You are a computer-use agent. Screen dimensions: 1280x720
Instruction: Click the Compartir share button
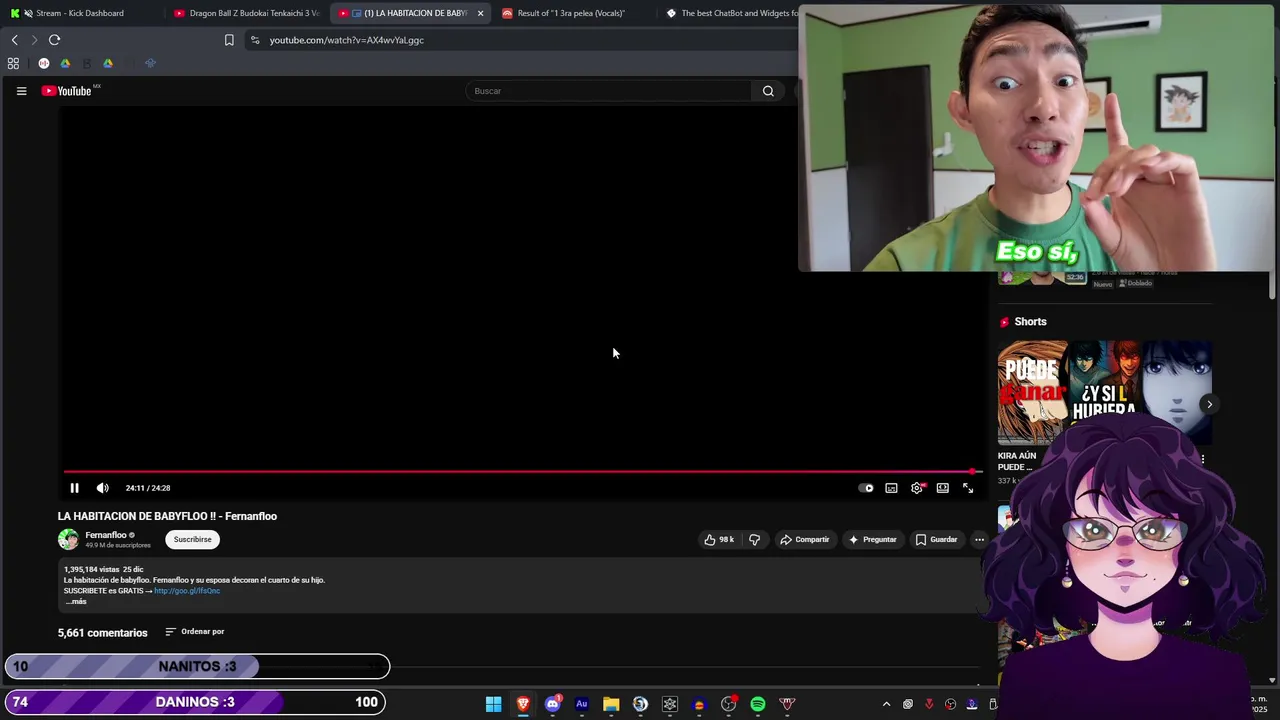(805, 539)
